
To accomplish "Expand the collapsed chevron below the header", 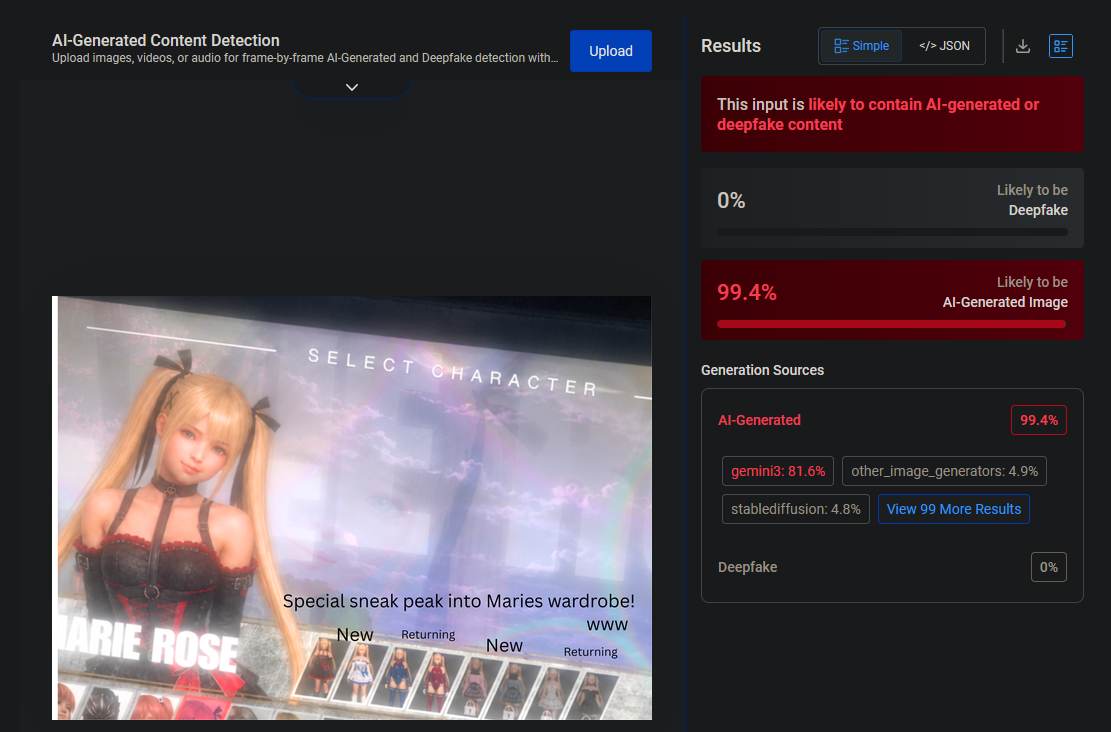I will [351, 87].
